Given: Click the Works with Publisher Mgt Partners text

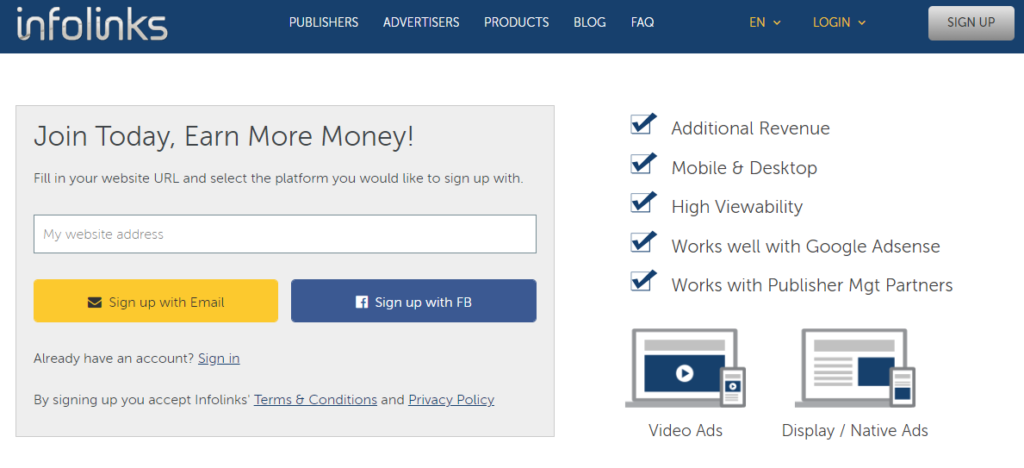Looking at the screenshot, I should point(812,286).
